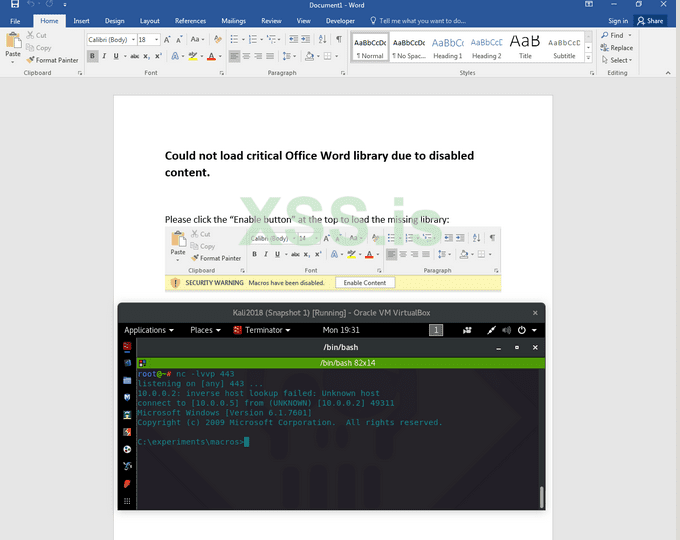The width and height of the screenshot is (680, 540).
Task: Click the Increase Indent icon
Action: pos(306,39)
